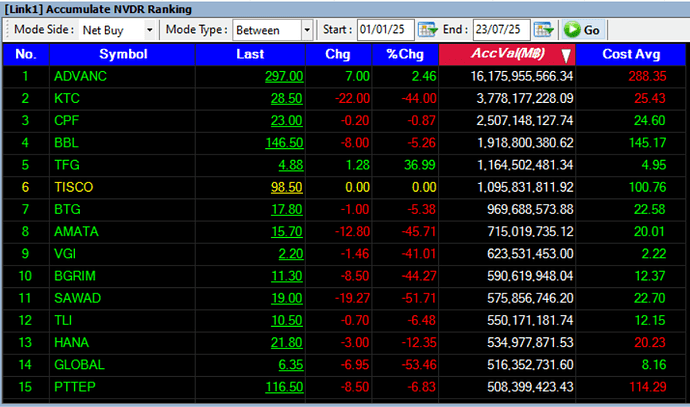Open last price link 98.50
Screen dimensions: 690x407
click(x=286, y=187)
